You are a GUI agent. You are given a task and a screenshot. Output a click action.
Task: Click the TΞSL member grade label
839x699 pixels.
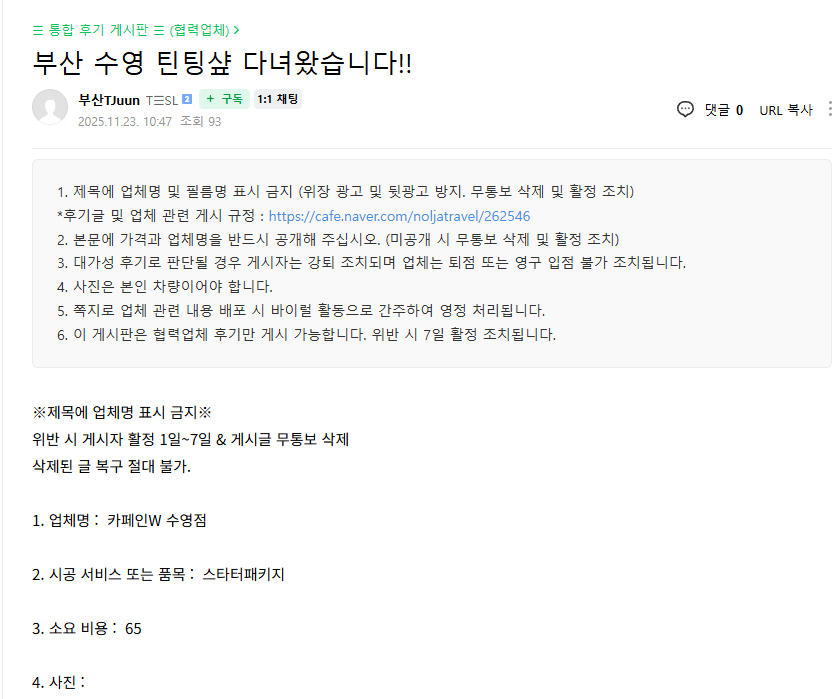[x=161, y=99]
